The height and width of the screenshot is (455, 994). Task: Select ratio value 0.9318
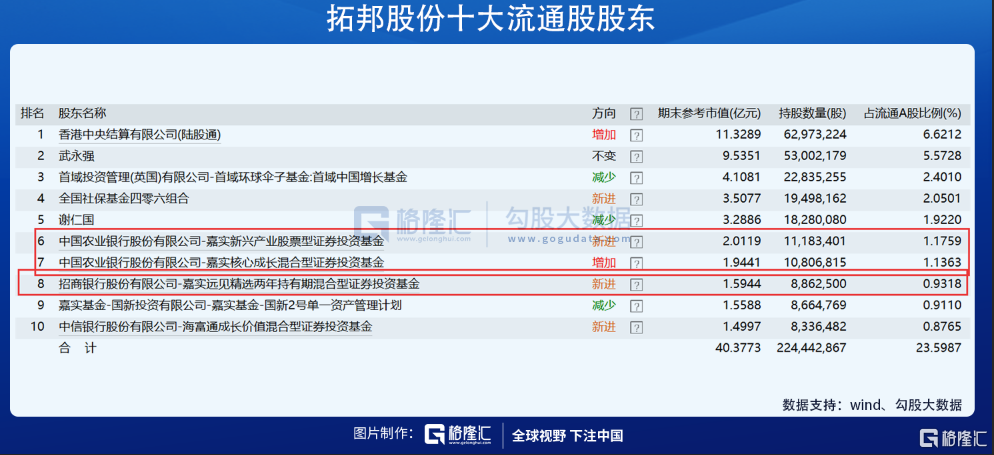tap(942, 285)
